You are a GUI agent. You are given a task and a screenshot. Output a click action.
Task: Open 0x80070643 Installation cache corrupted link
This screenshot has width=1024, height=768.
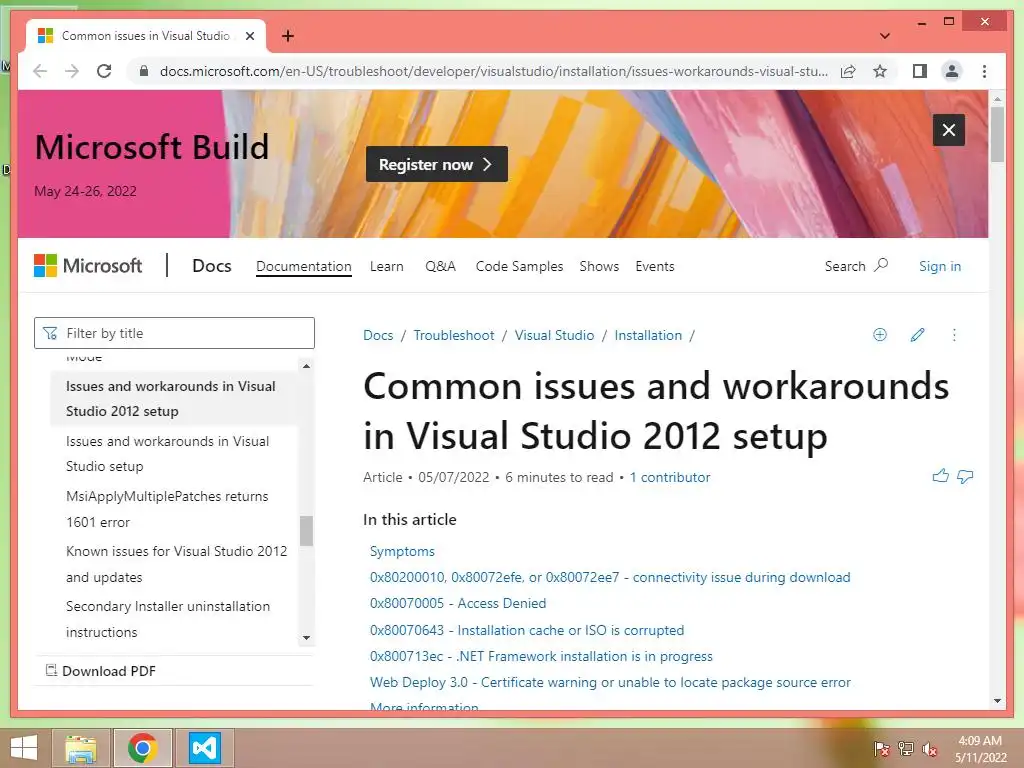point(527,630)
